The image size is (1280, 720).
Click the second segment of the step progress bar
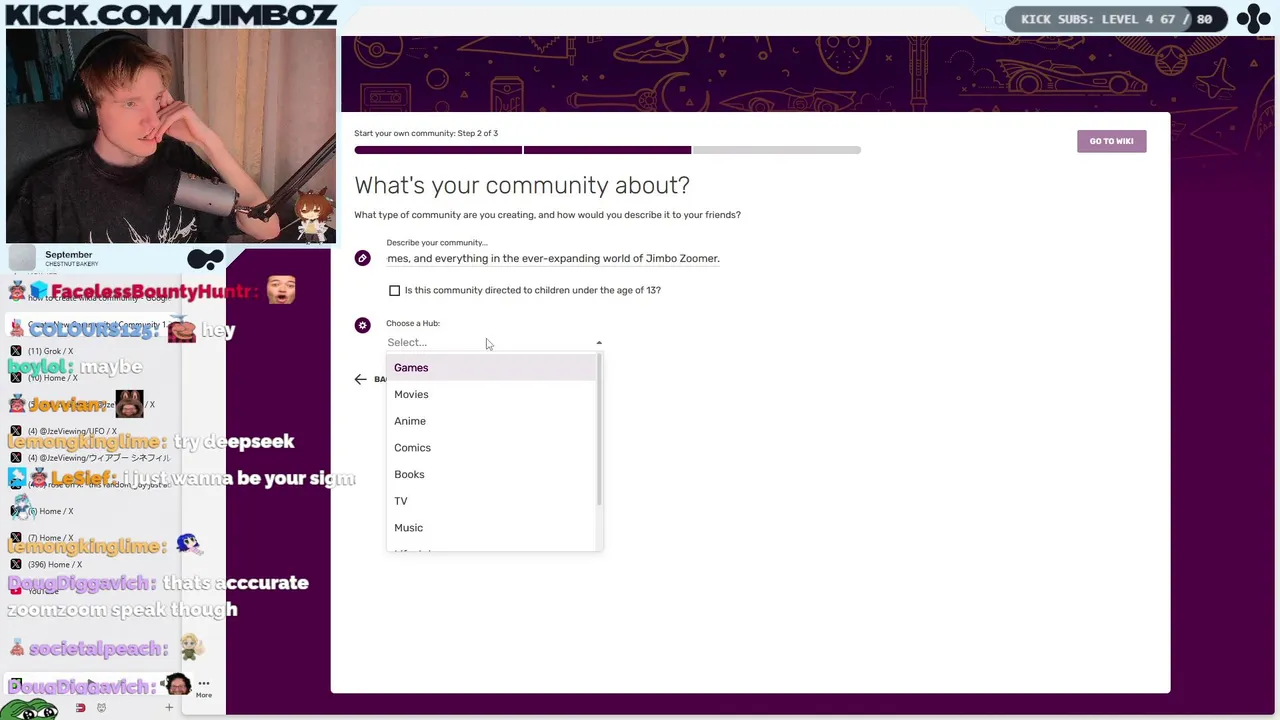pyautogui.click(x=607, y=150)
